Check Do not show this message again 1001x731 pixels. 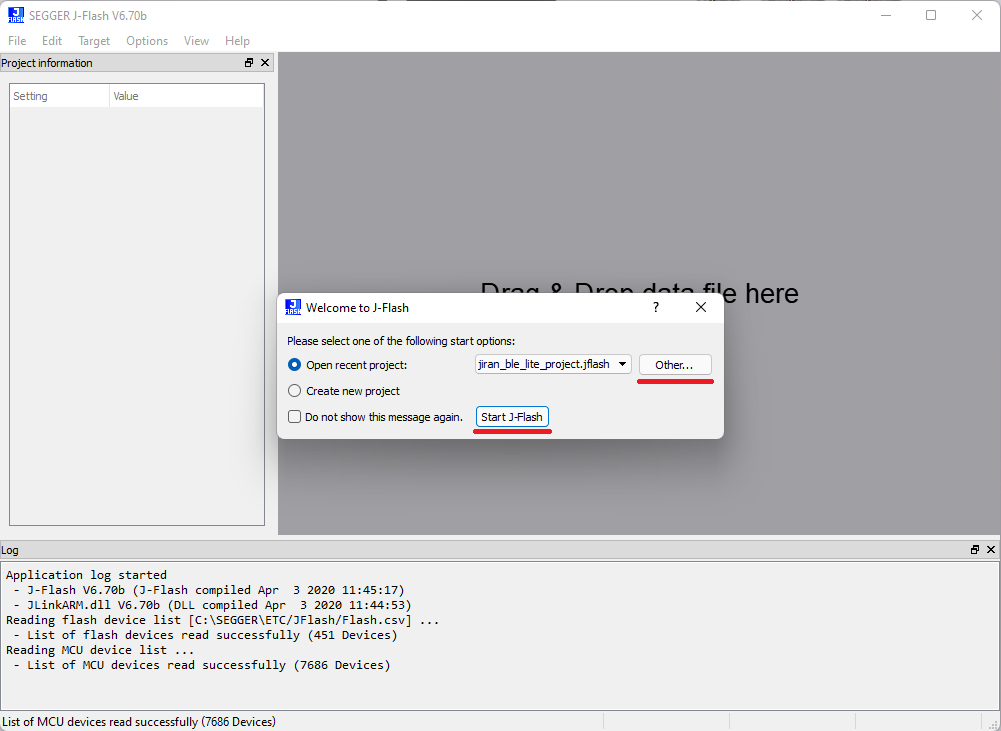(294, 417)
